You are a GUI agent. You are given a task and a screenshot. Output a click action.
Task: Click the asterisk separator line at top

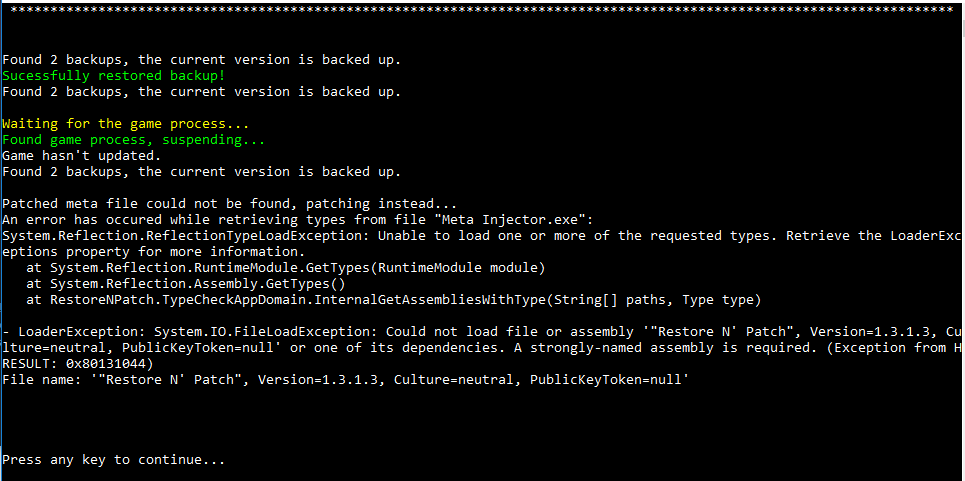(x=480, y=9)
